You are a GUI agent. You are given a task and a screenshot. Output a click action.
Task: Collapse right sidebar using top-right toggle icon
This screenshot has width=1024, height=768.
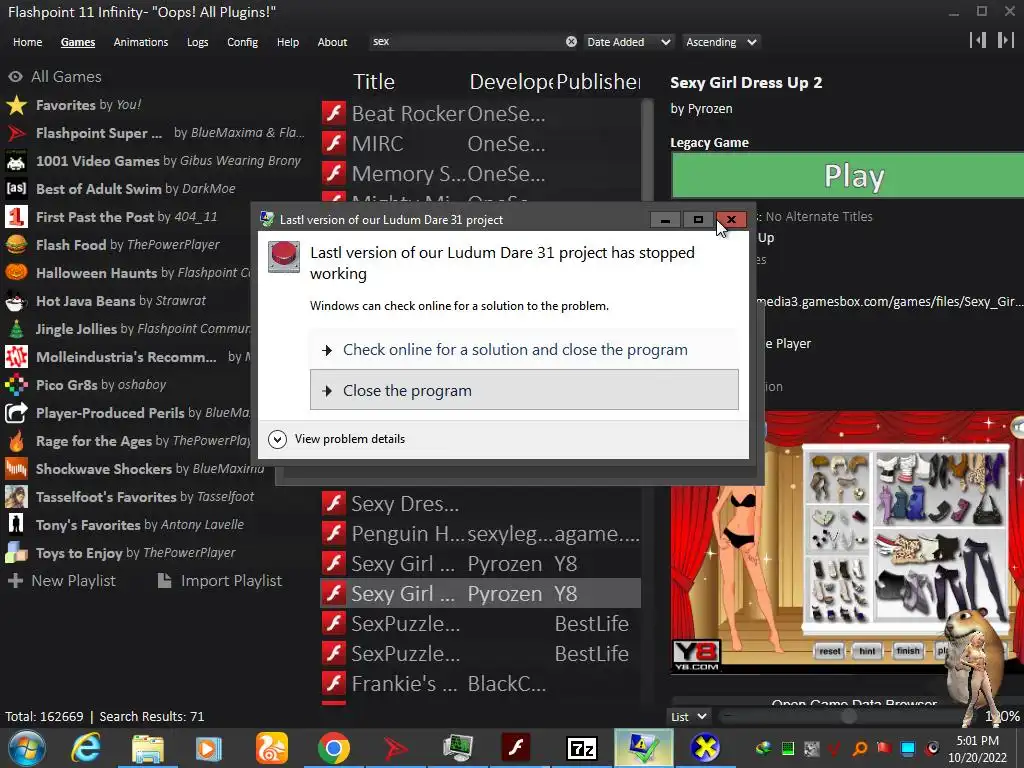(x=1006, y=40)
